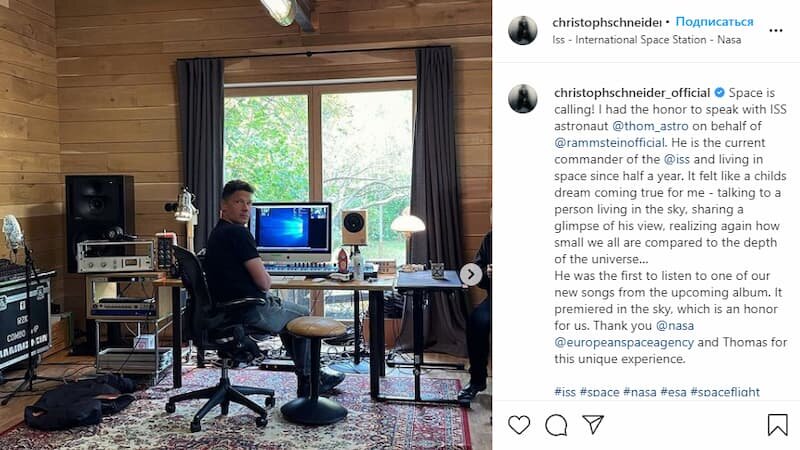This screenshot has height=450, width=800.
Task: Click the studio photo of the post
Action: pos(246,225)
